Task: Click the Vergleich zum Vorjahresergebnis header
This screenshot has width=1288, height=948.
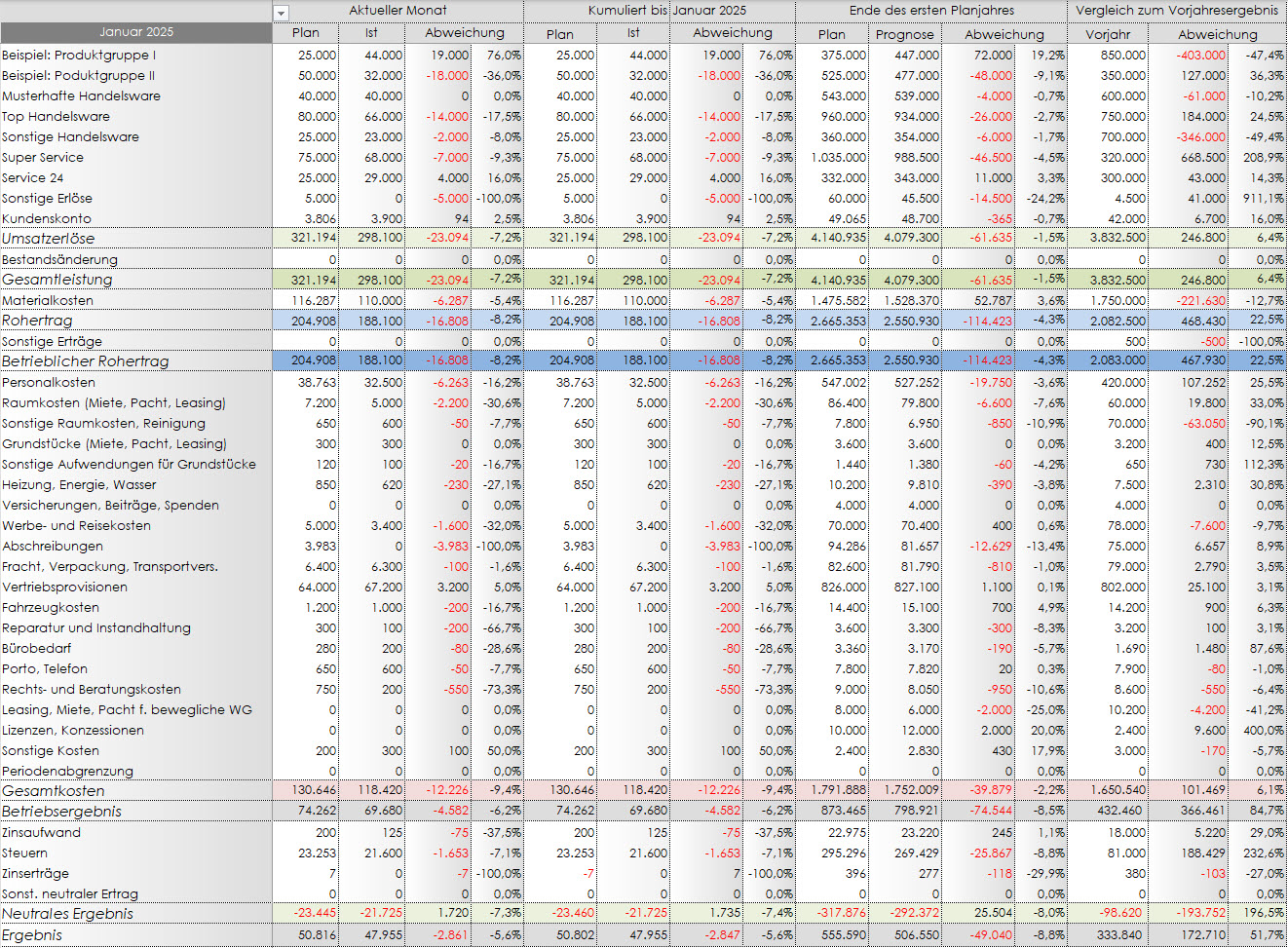Action: (x=1177, y=11)
